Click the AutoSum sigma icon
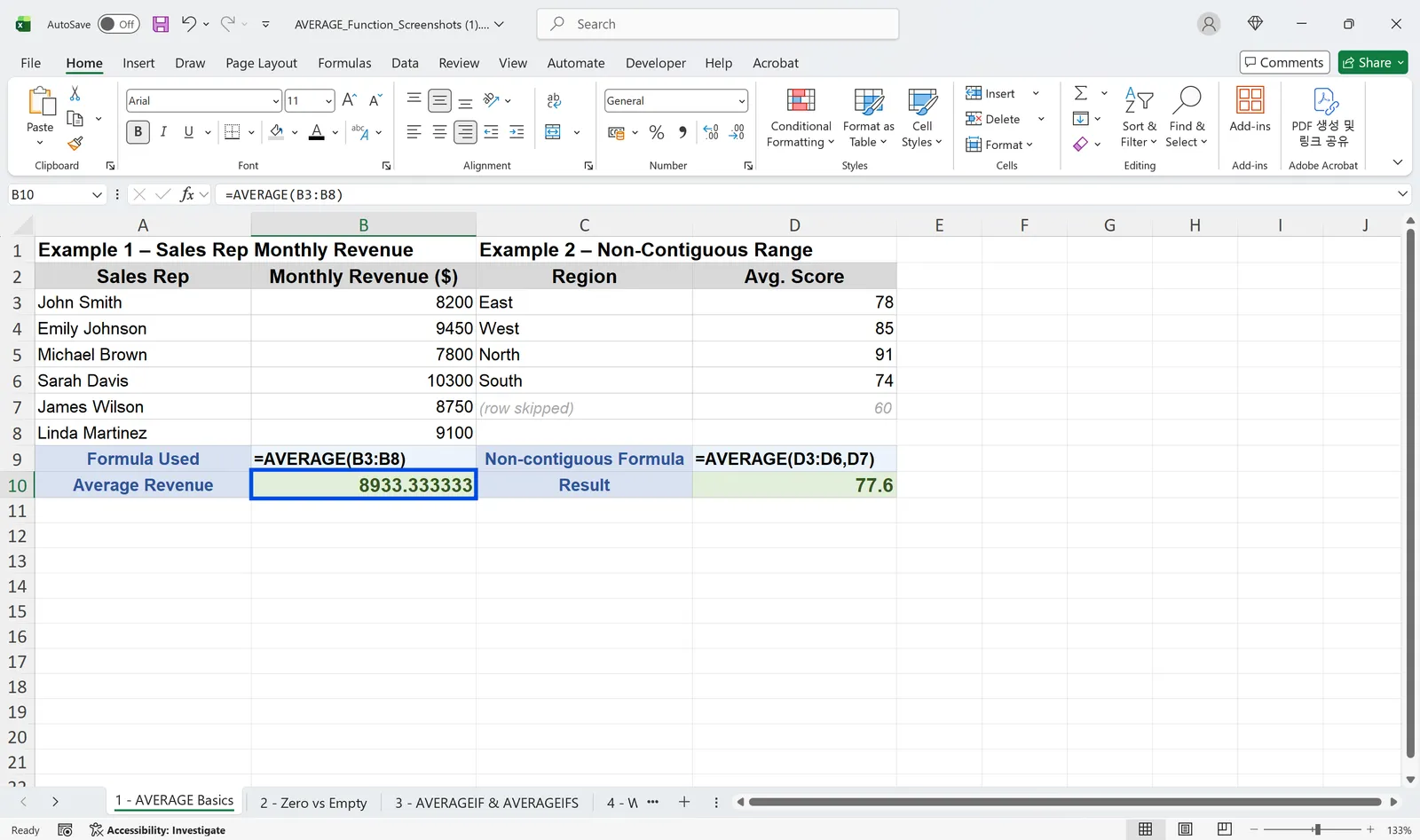1420x840 pixels. pos(1081,93)
